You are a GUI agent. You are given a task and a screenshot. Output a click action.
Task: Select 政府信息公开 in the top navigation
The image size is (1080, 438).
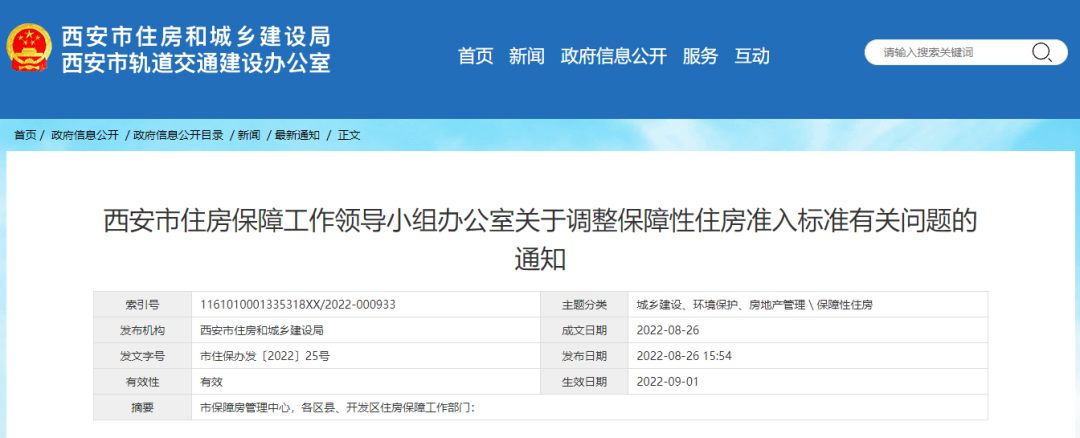pyautogui.click(x=613, y=56)
